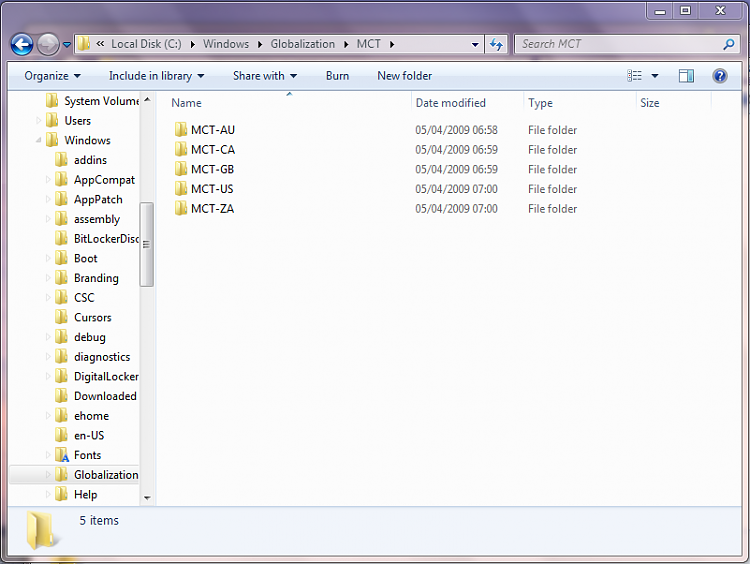This screenshot has height=564, width=750.
Task: Click the Cursors folder icon in tree
Action: point(61,316)
